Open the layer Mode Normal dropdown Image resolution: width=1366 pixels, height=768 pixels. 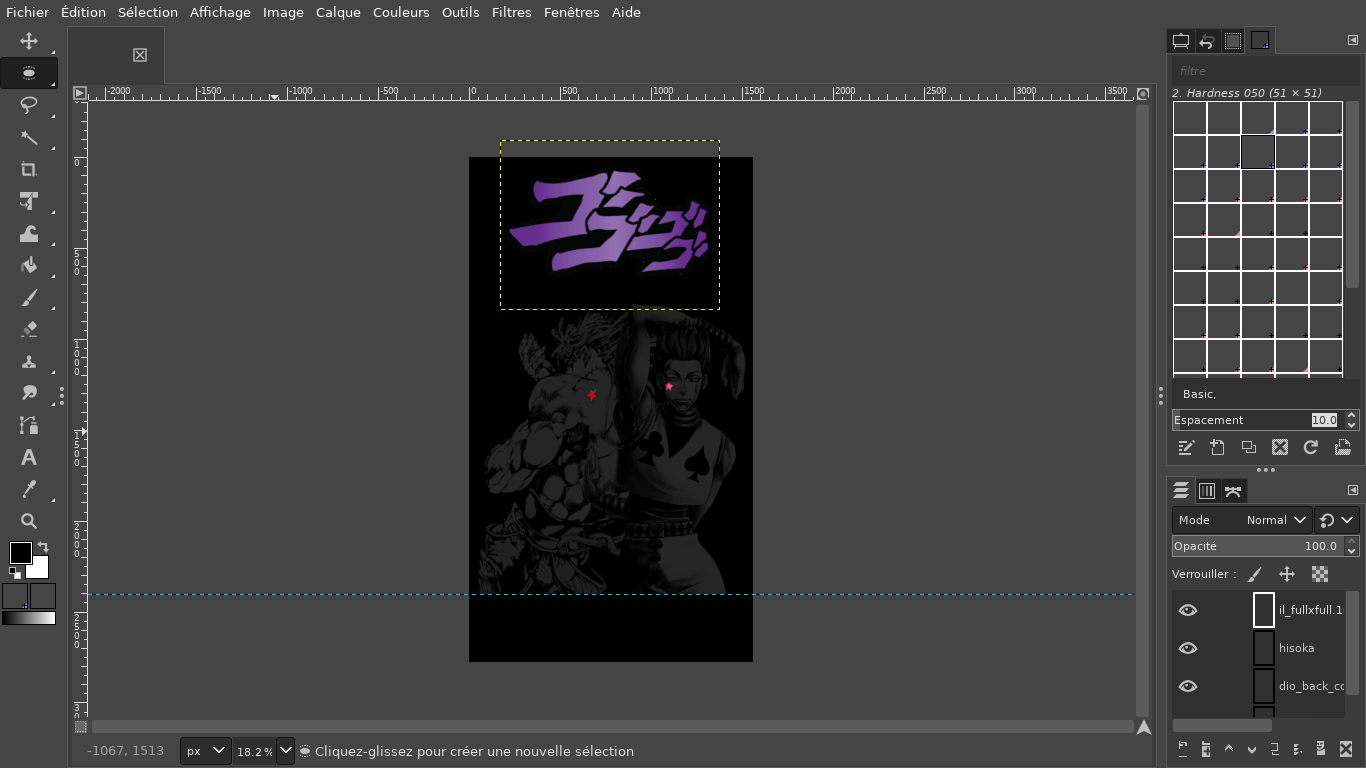(1242, 520)
